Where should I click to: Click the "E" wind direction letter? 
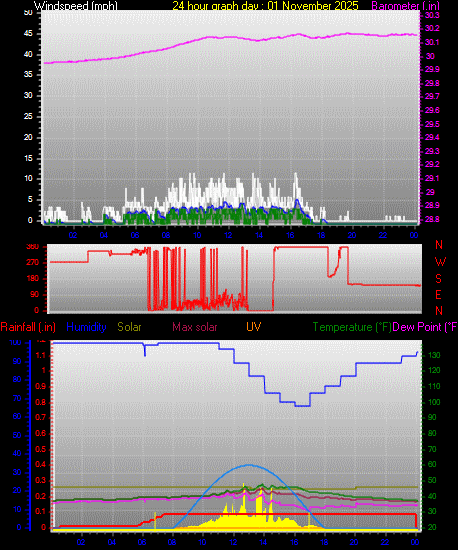click(438, 295)
